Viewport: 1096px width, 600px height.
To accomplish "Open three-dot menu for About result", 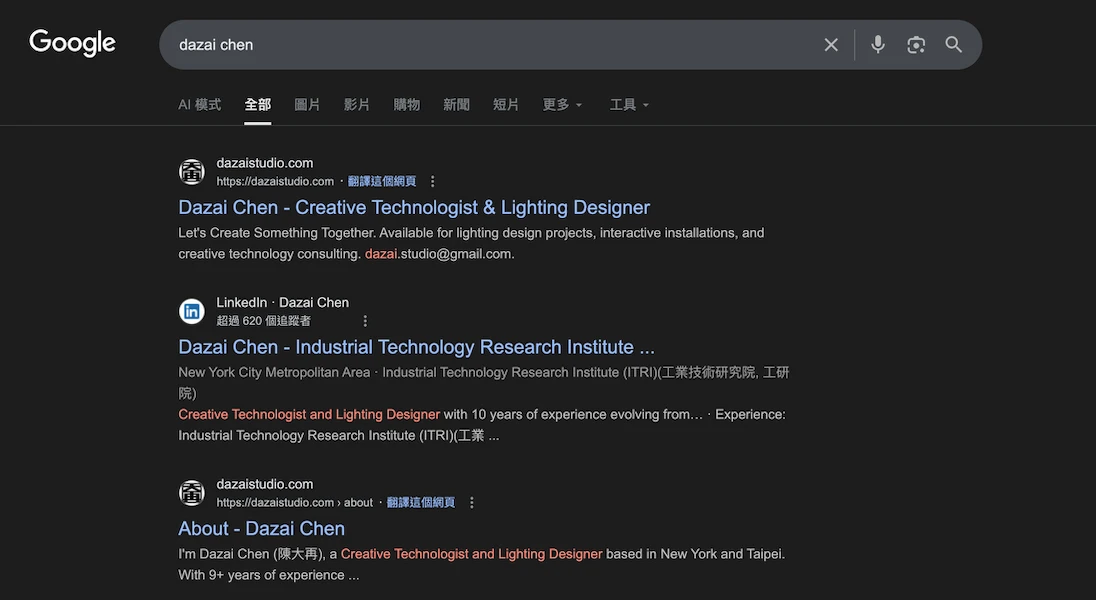I will click(472, 503).
